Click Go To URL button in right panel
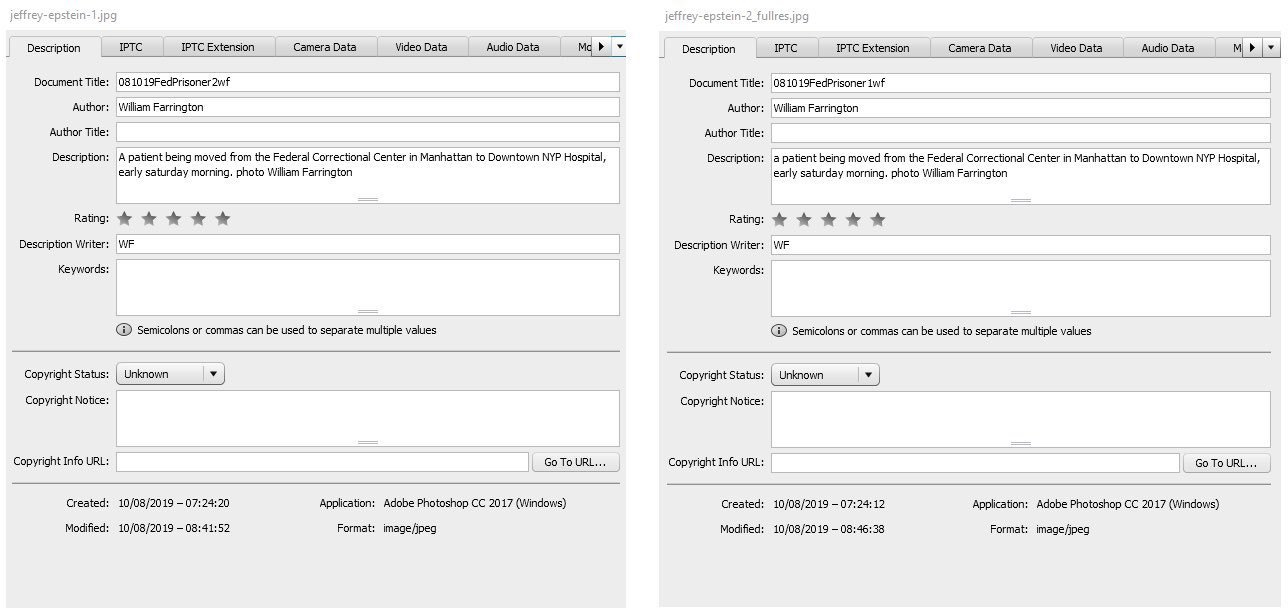This screenshot has width=1288, height=608. pyautogui.click(x=1226, y=463)
